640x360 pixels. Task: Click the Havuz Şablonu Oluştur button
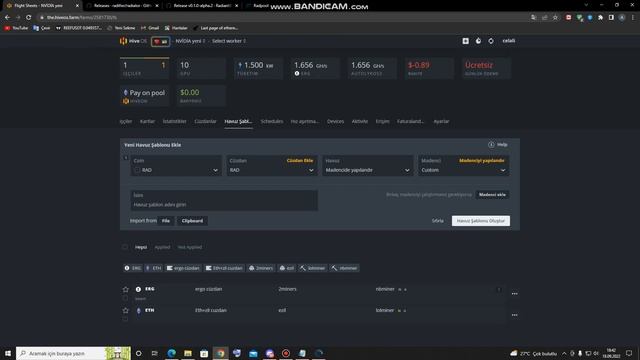tap(481, 221)
